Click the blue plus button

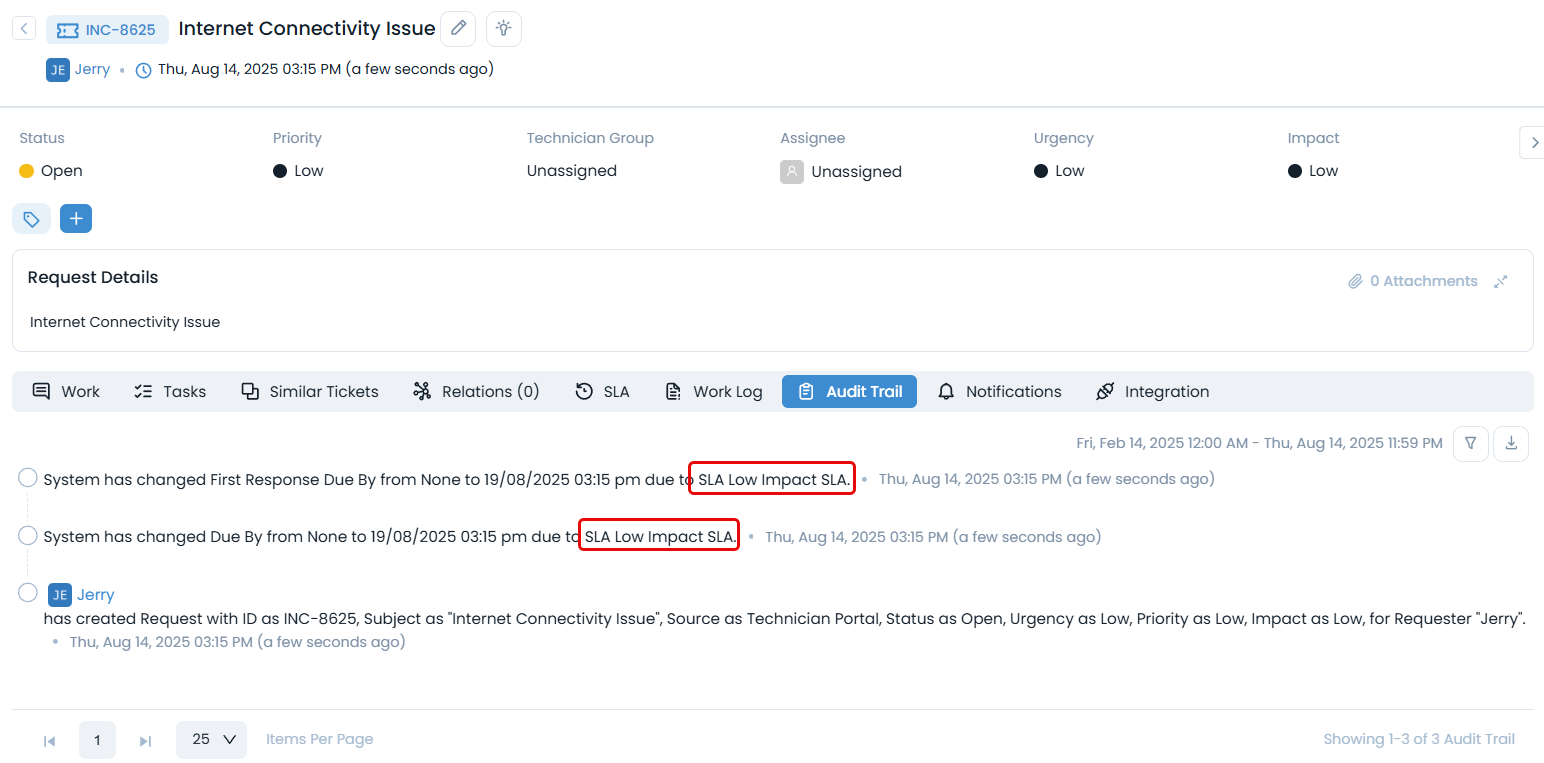pyautogui.click(x=76, y=219)
